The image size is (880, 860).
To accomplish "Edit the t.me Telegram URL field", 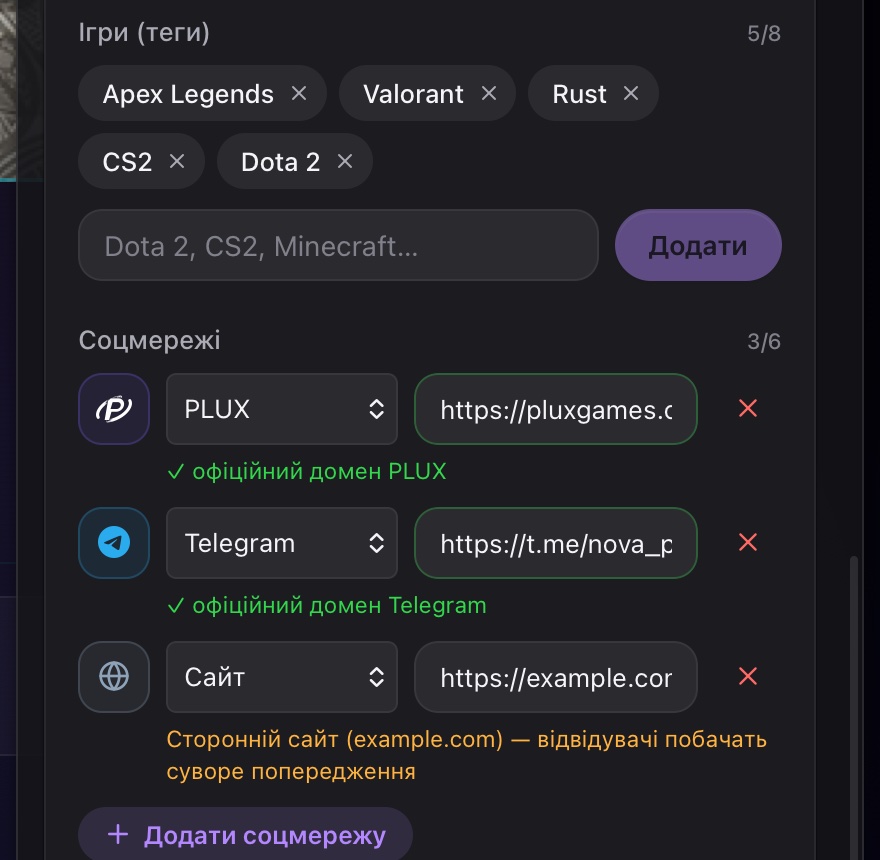I will 556,543.
